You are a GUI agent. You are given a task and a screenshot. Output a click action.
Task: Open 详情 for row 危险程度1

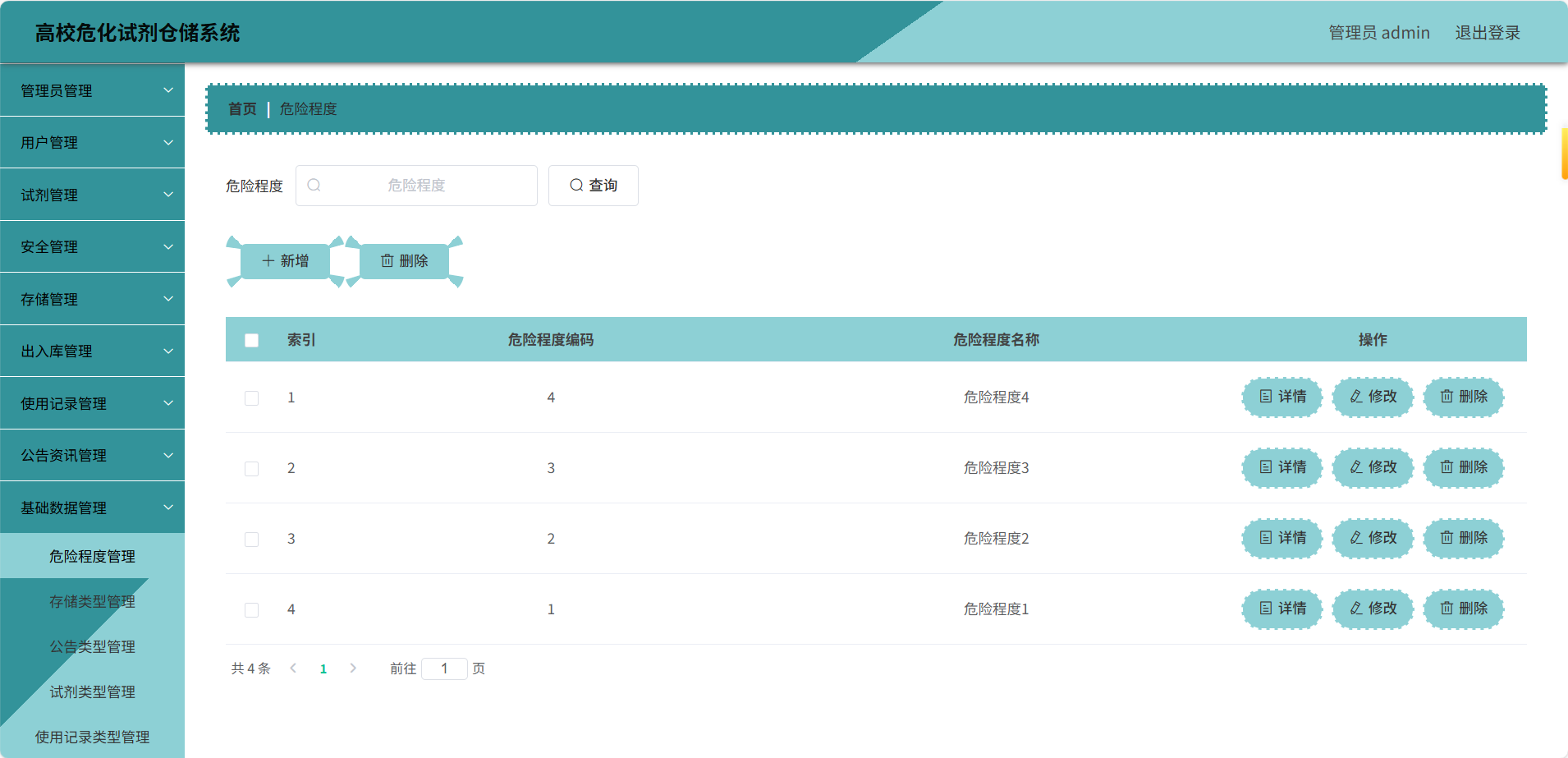1282,609
